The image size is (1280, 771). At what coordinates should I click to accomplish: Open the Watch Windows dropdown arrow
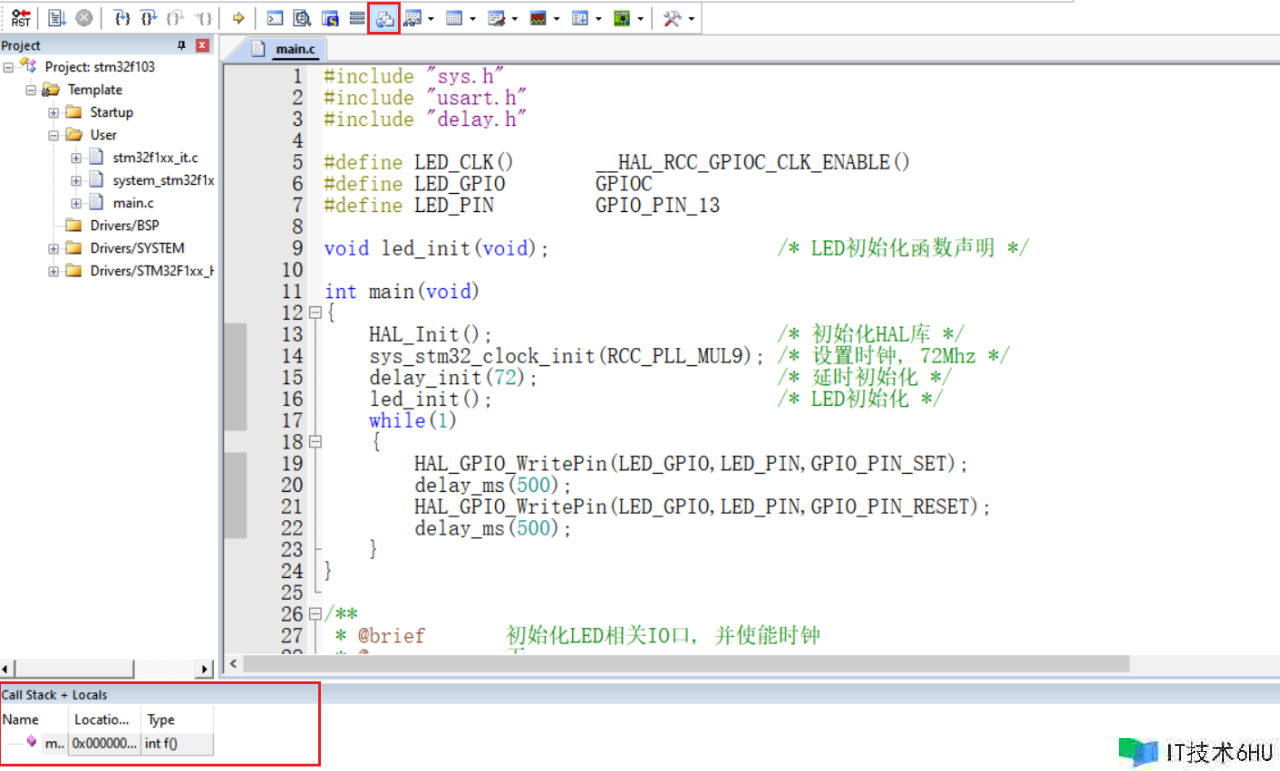click(431, 18)
